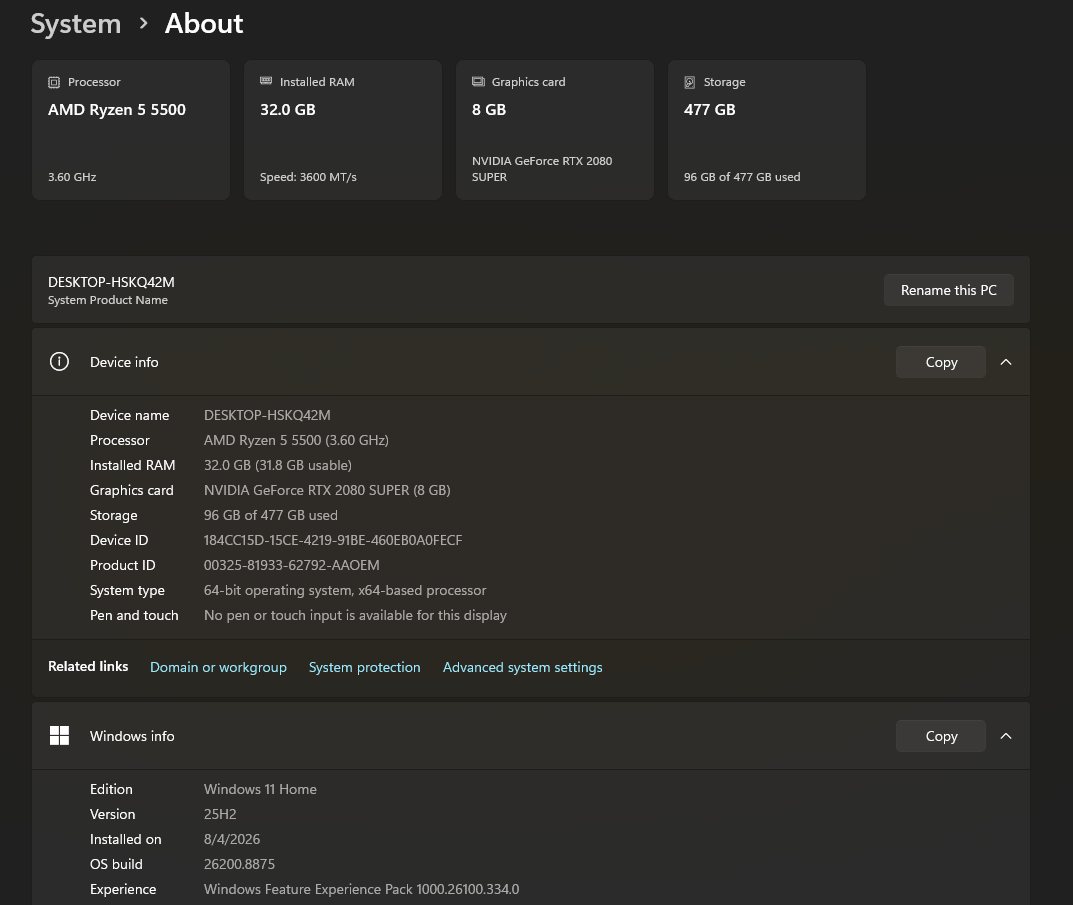Click the Storage drive icon
This screenshot has width=1073, height=905.
[690, 82]
